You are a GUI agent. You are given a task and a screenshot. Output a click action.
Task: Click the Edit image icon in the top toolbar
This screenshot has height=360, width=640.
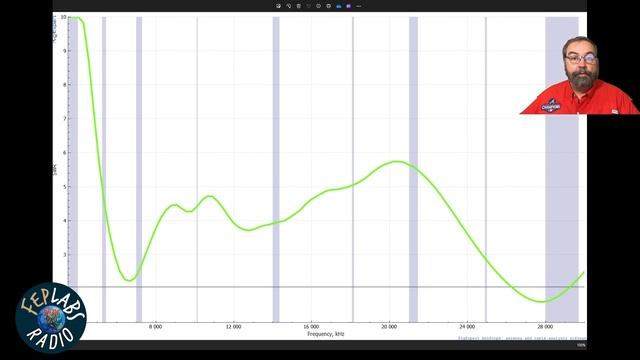coord(278,6)
